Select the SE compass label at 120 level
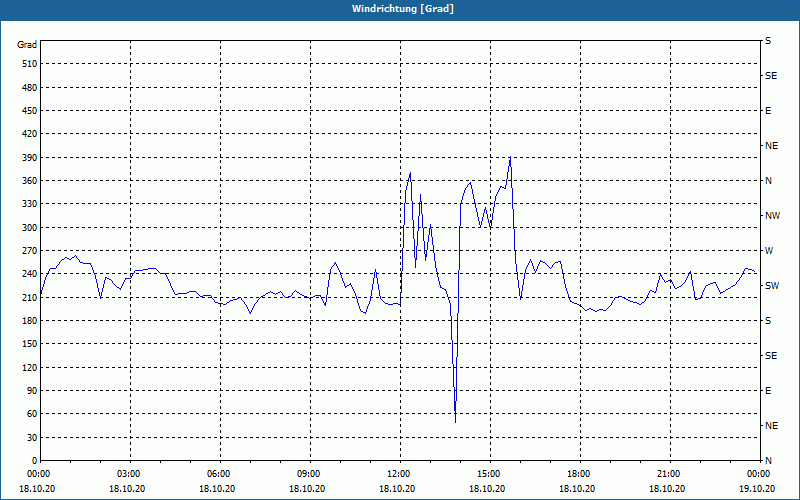The width and height of the screenshot is (800, 500). tap(771, 356)
